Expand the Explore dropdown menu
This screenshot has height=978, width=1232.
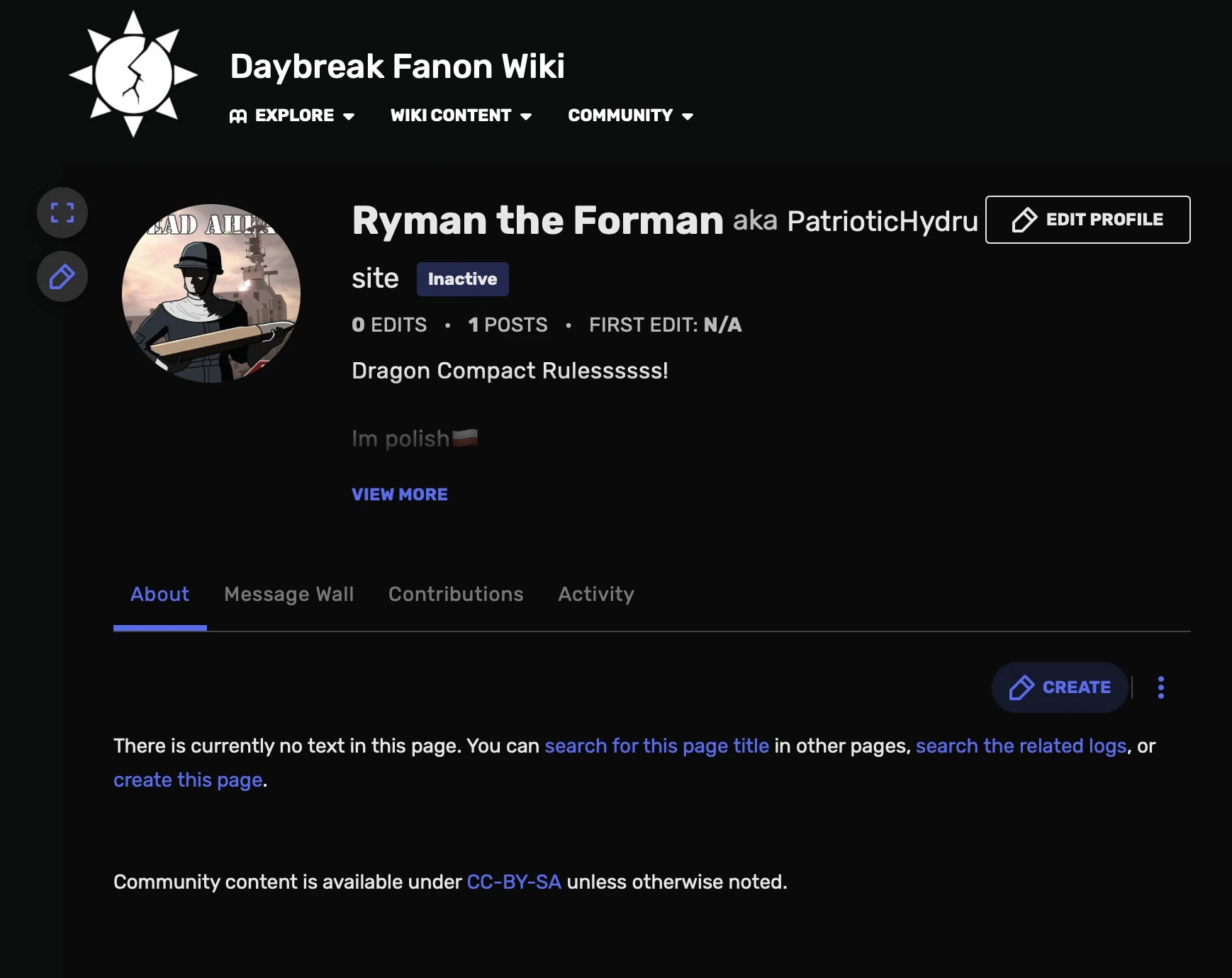point(292,116)
